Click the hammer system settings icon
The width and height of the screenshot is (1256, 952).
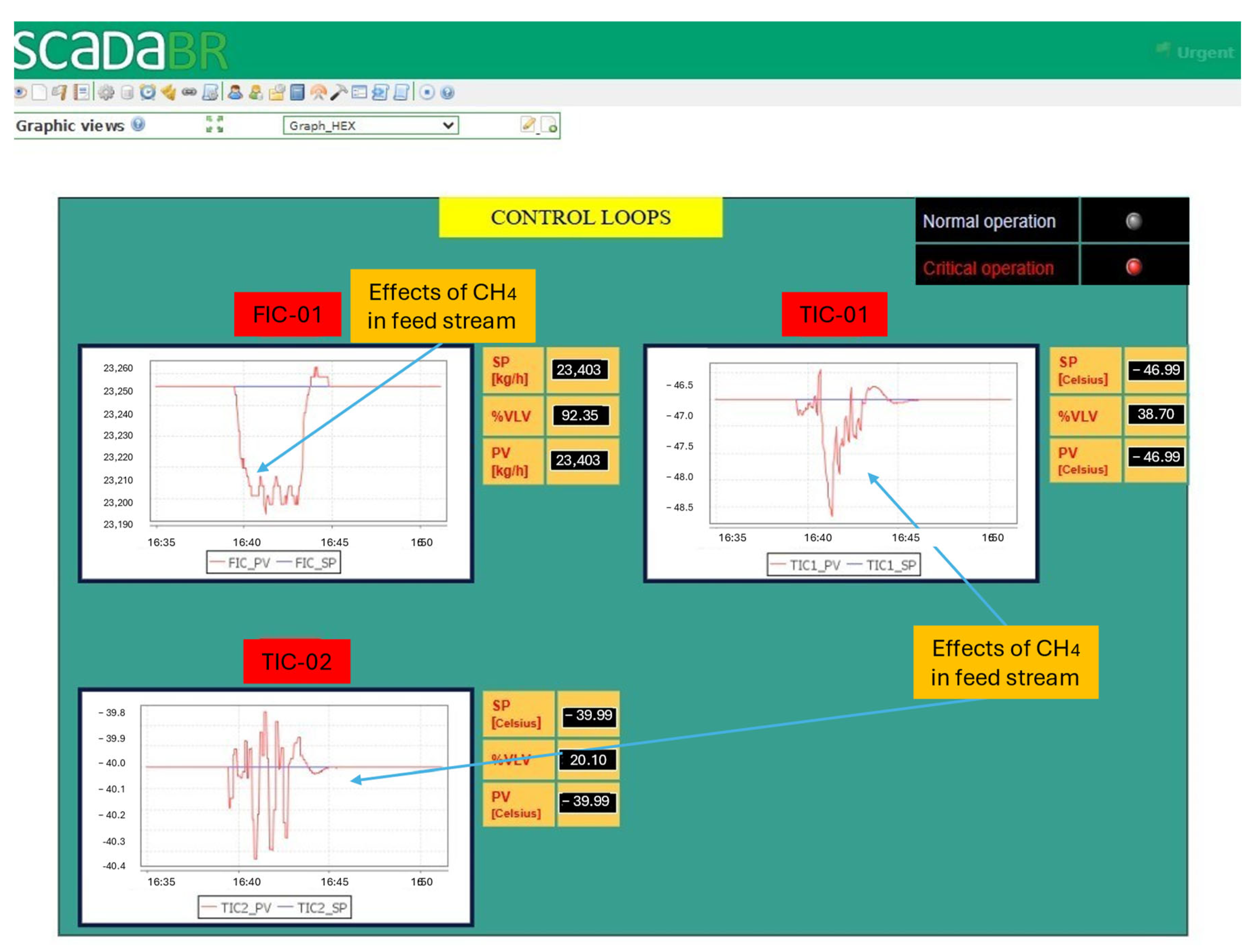pyautogui.click(x=338, y=92)
